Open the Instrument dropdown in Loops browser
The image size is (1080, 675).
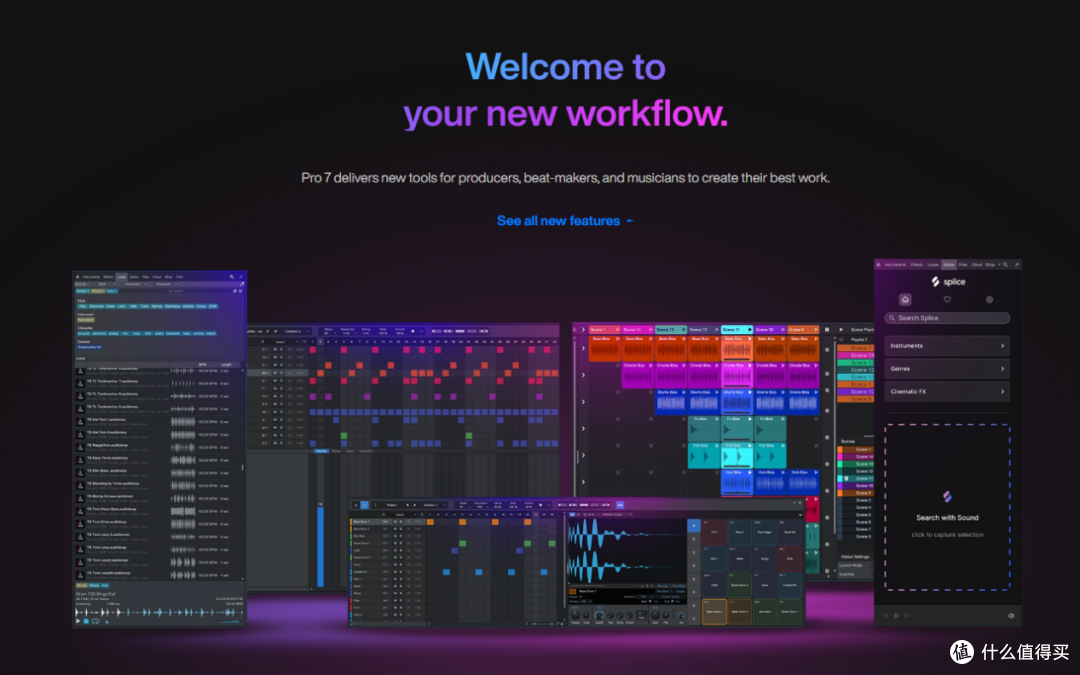(x=135, y=284)
